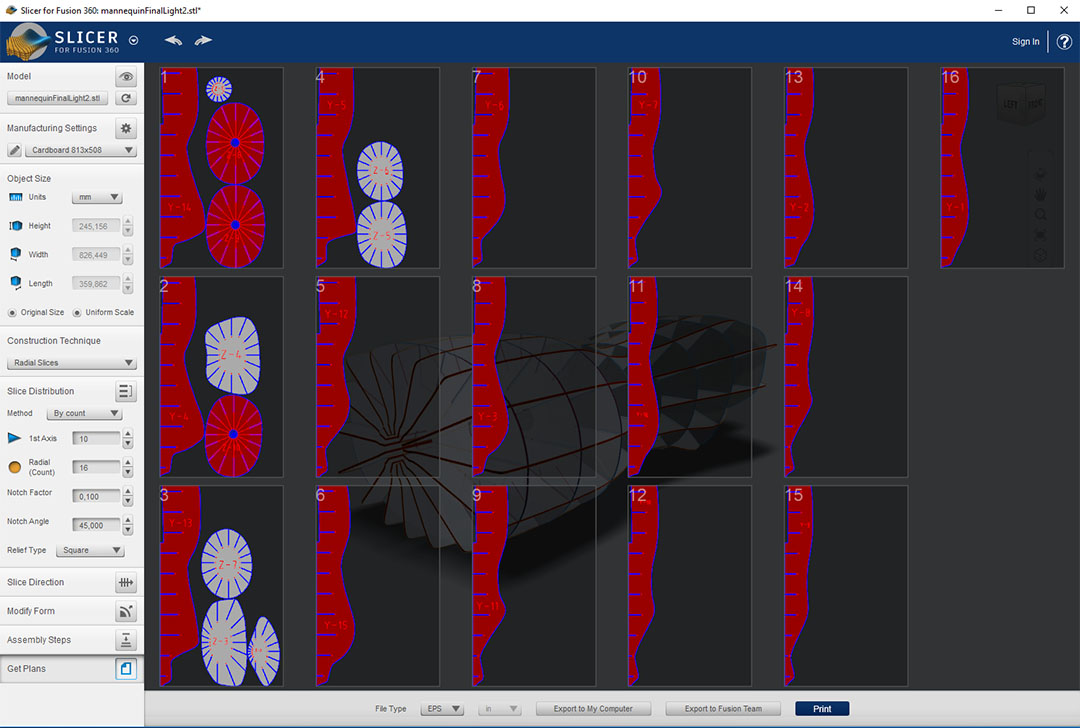1080x728 pixels.
Task: Click the Width cube icon
Action: click(15, 254)
